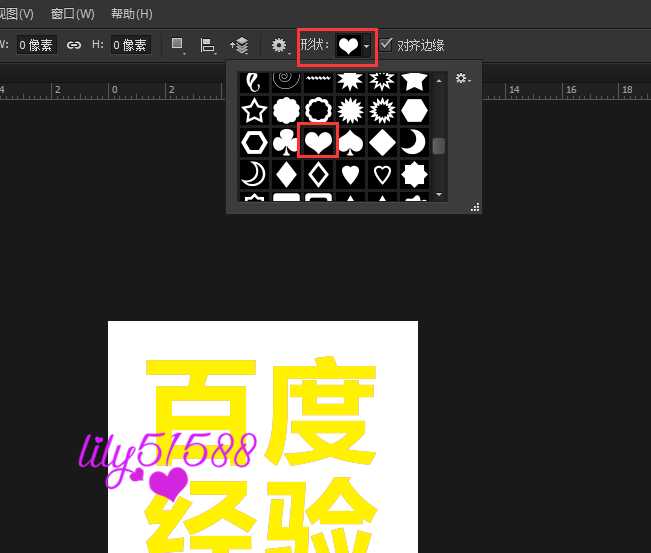Select the wide filled heart shape in the picker
651x553 pixels.
pos(318,142)
